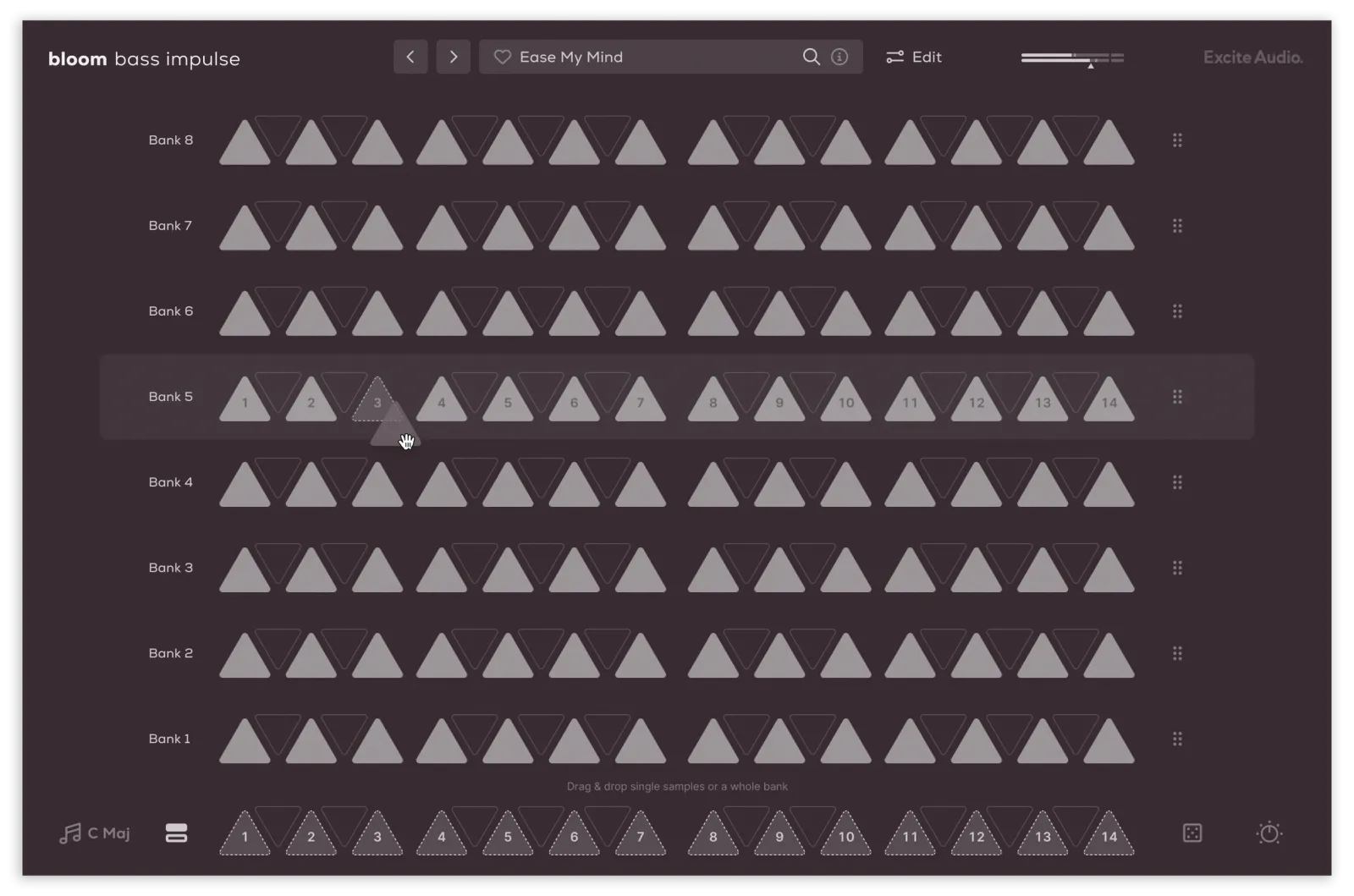Favorite the Ease My Mind preset heart
Viewport: 1354px width, 896px height.
[x=503, y=57]
